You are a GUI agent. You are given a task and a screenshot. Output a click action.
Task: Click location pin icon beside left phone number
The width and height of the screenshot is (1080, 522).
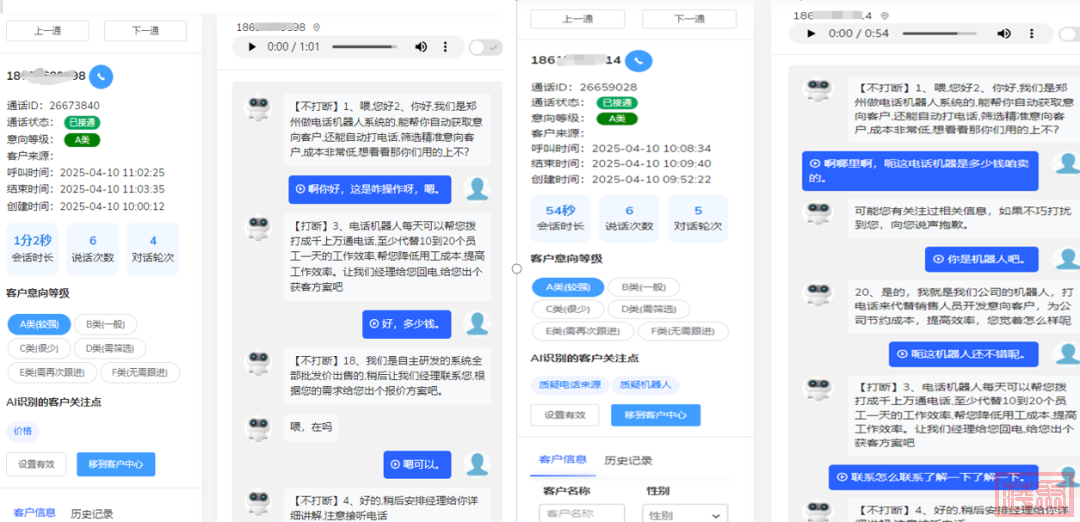317,27
